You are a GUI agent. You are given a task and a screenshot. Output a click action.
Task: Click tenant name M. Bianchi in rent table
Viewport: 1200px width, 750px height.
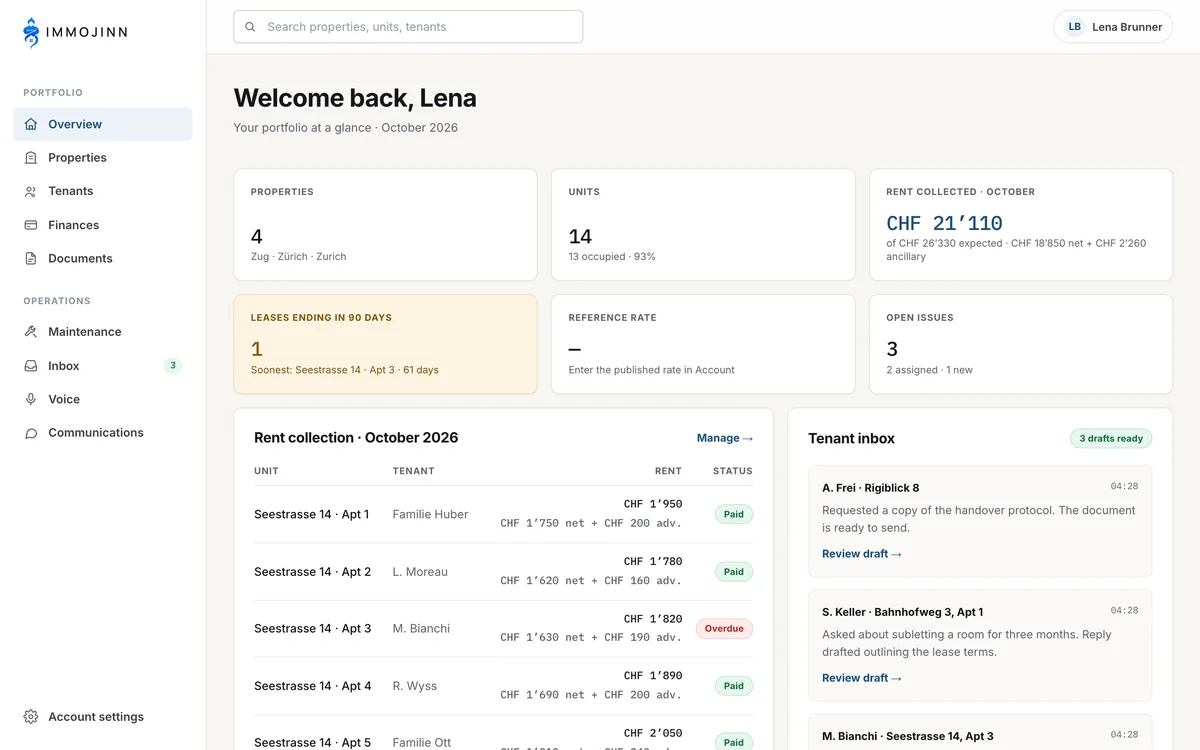421,629
